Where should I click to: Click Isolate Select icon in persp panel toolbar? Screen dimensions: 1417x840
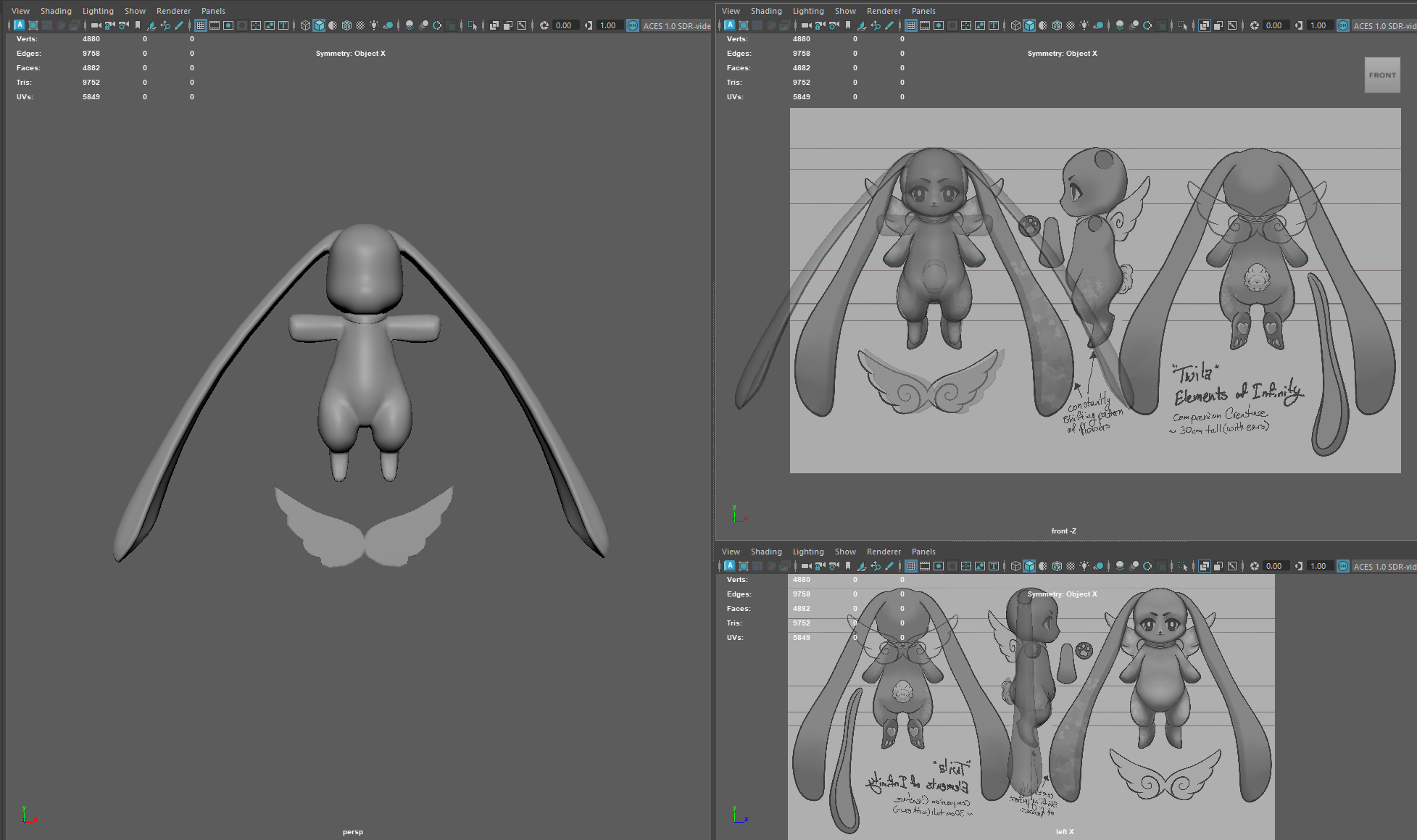[x=472, y=25]
